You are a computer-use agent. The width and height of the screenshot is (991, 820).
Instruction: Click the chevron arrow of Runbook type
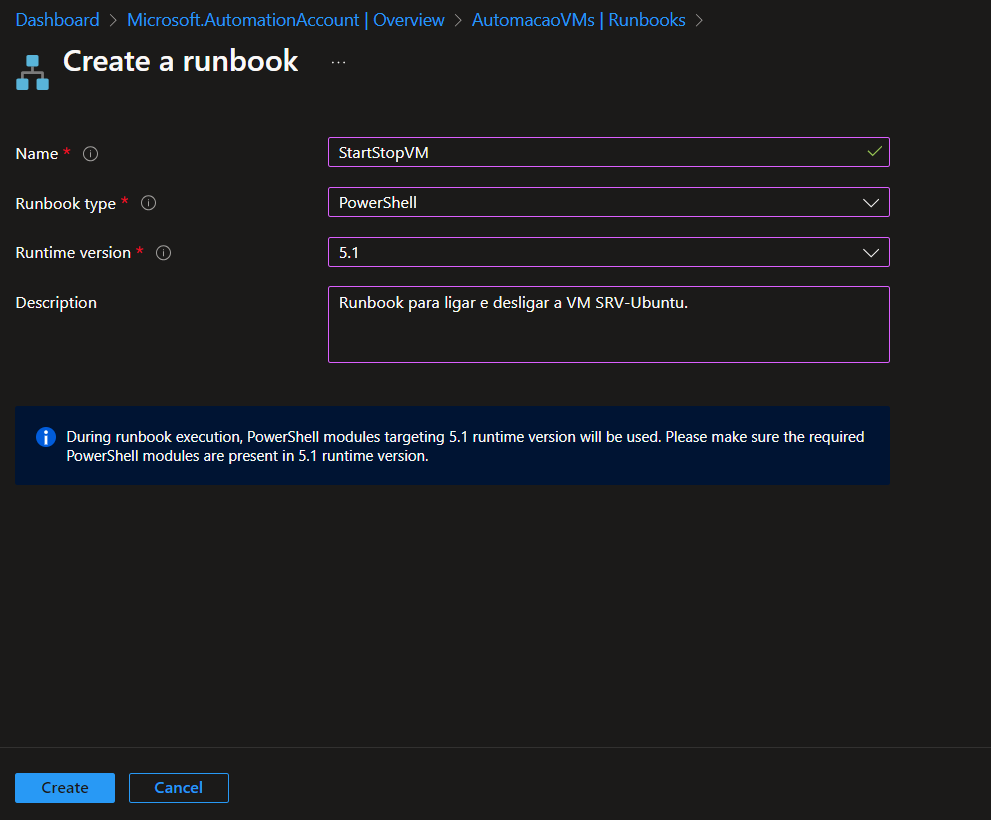click(870, 202)
